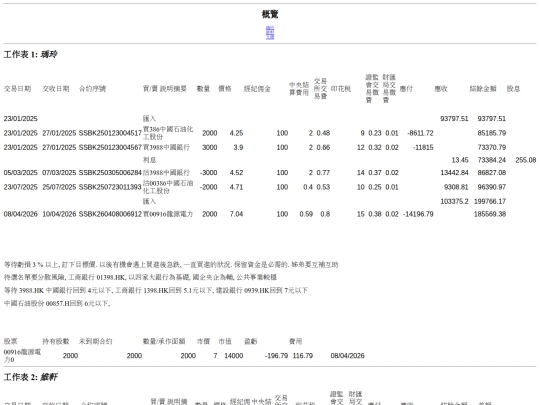Click the 數量/承作面額 holdings header
Screen dimensions: 540x405
click(x=164, y=341)
